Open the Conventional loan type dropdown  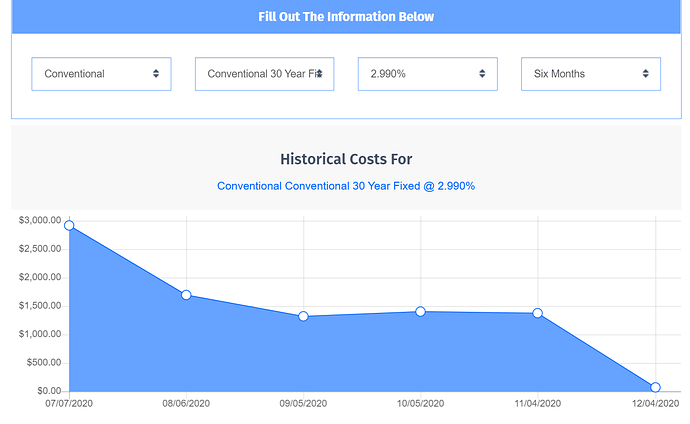(101, 74)
